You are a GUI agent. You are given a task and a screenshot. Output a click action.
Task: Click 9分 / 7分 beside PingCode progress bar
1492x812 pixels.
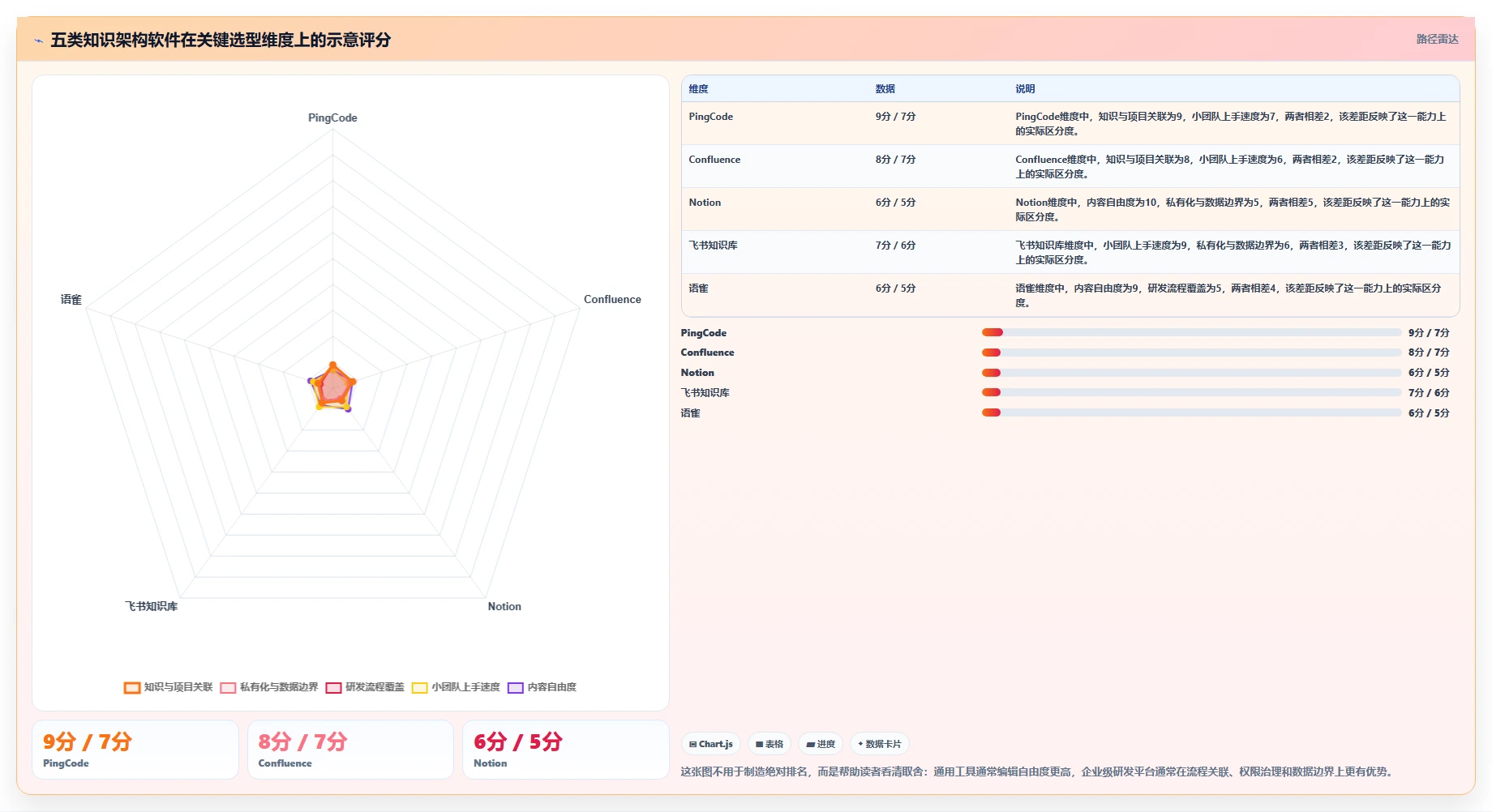[x=1429, y=333]
